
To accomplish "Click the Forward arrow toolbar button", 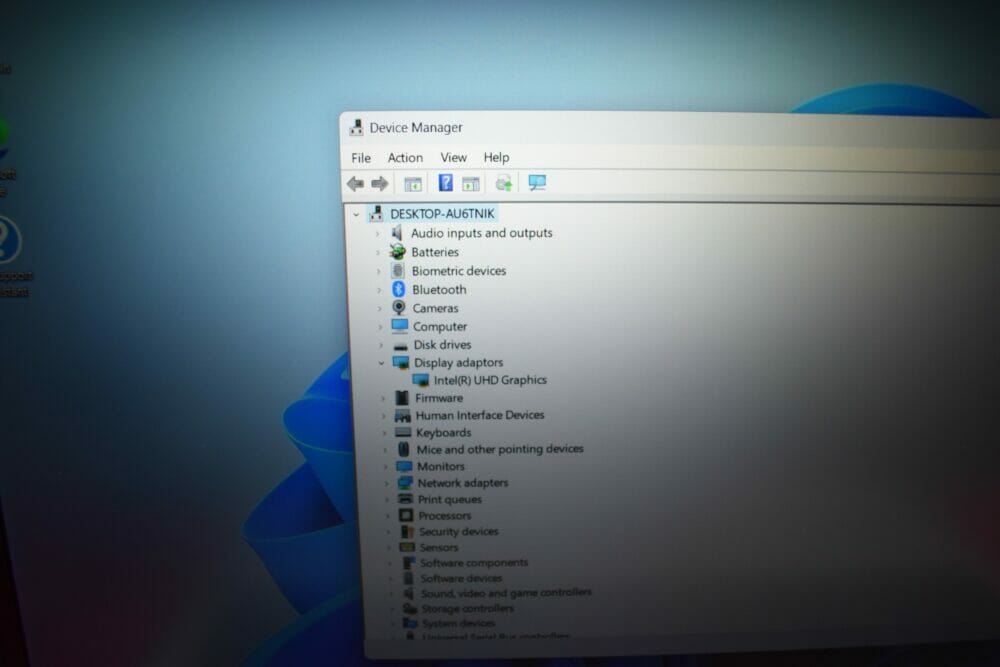I will [379, 184].
